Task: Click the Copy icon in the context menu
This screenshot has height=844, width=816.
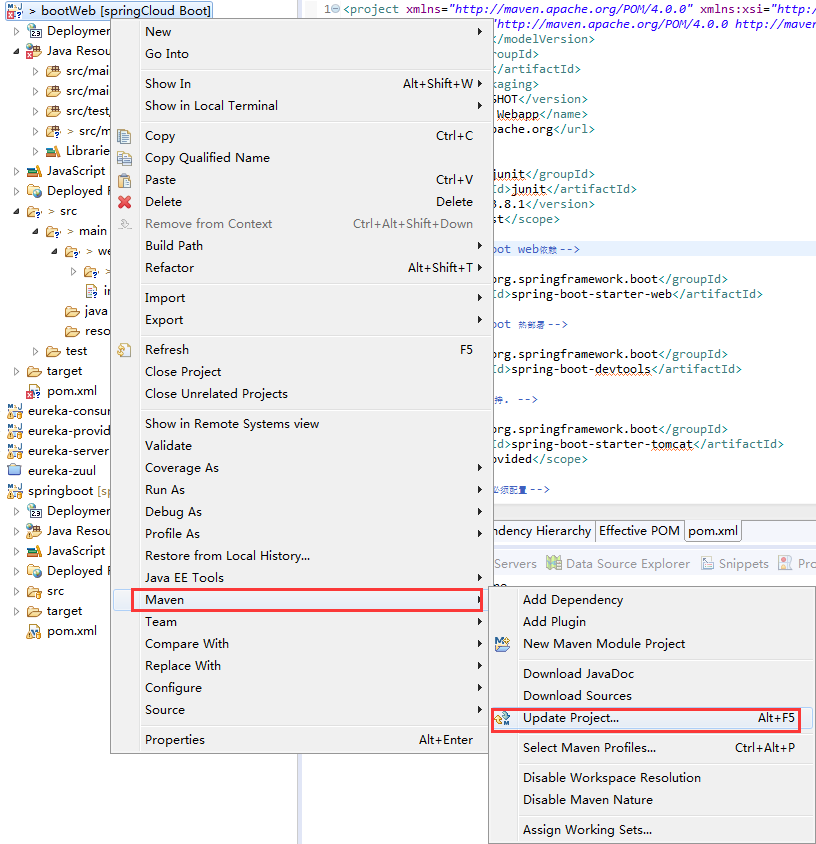Action: coord(124,135)
